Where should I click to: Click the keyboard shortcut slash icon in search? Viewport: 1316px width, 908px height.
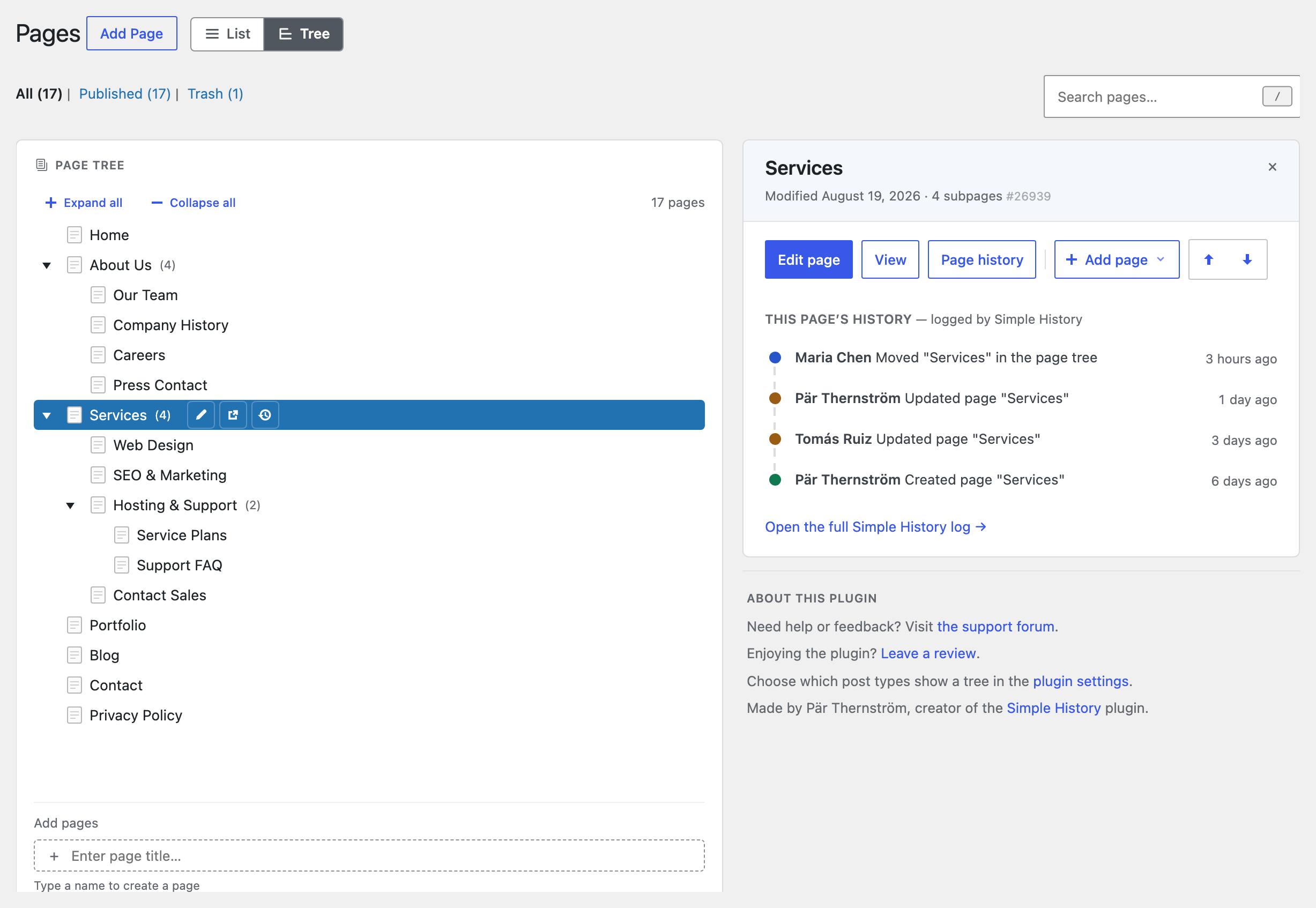pyautogui.click(x=1277, y=96)
